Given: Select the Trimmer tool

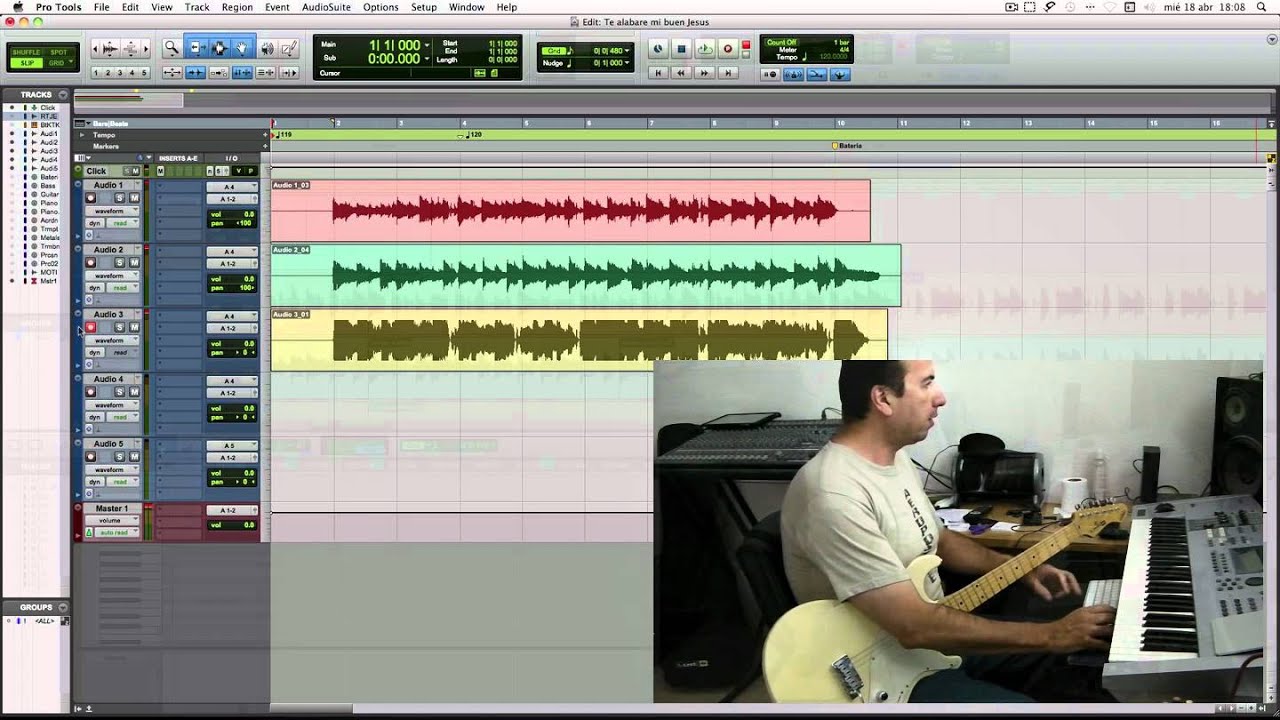Looking at the screenshot, I should click(x=197, y=47).
